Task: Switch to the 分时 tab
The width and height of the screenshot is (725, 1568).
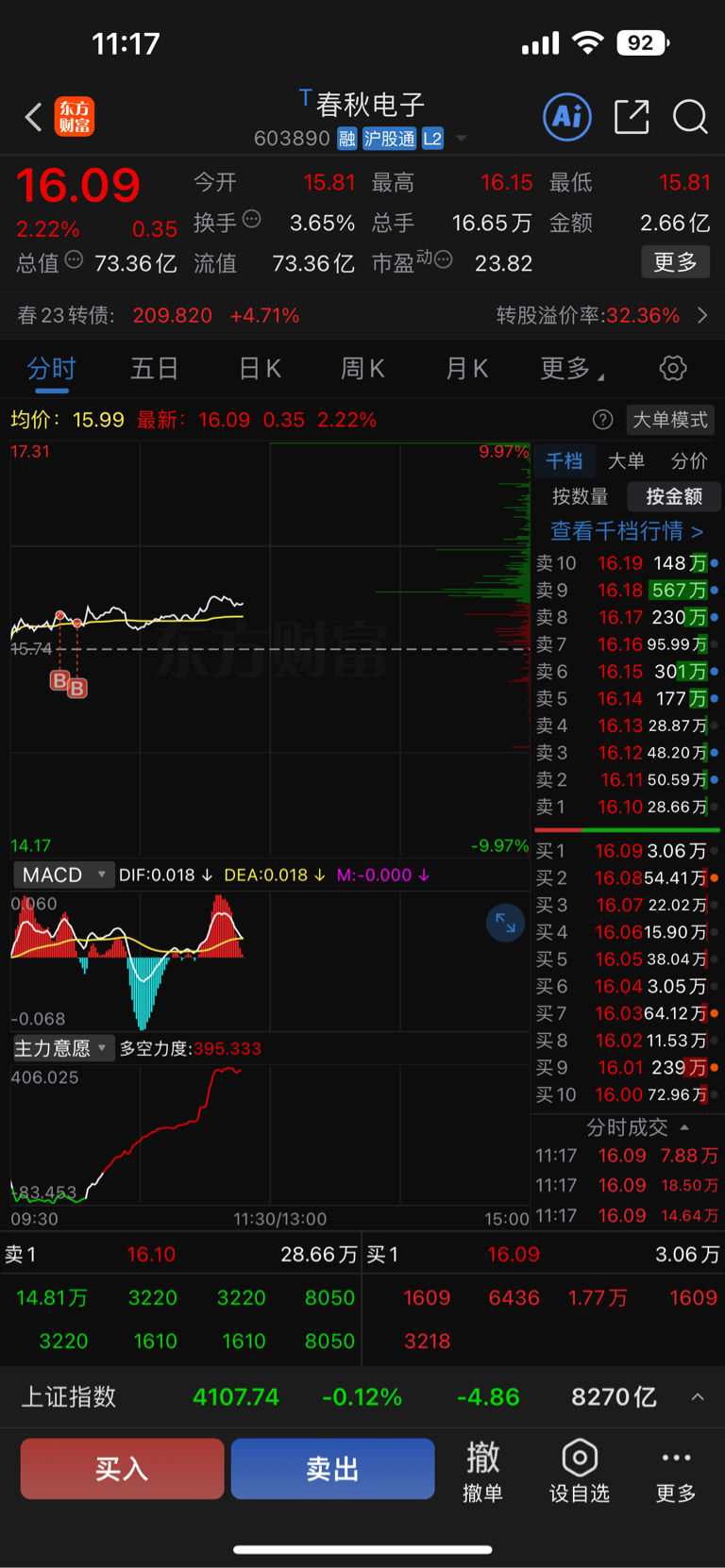Action: point(51,368)
